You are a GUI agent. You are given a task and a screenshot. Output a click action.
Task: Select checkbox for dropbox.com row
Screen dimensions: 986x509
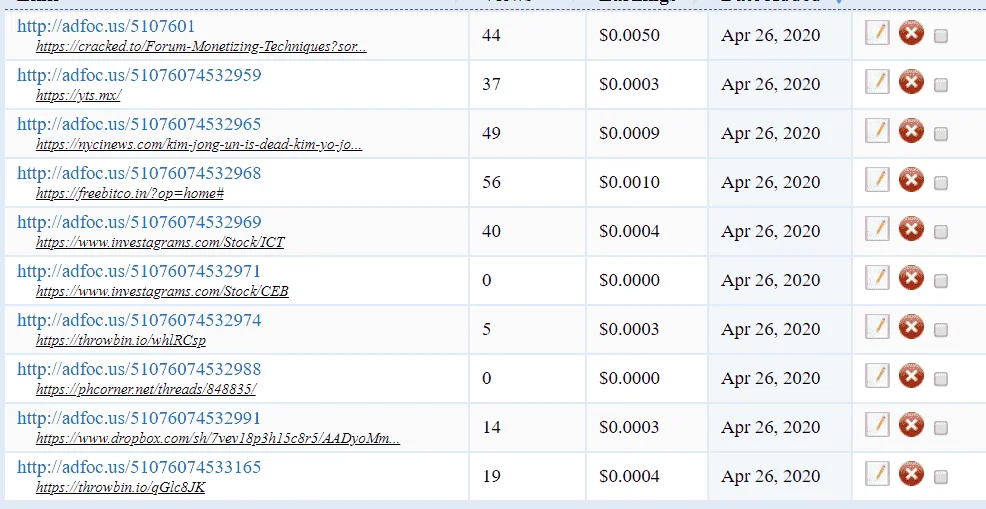(941, 428)
